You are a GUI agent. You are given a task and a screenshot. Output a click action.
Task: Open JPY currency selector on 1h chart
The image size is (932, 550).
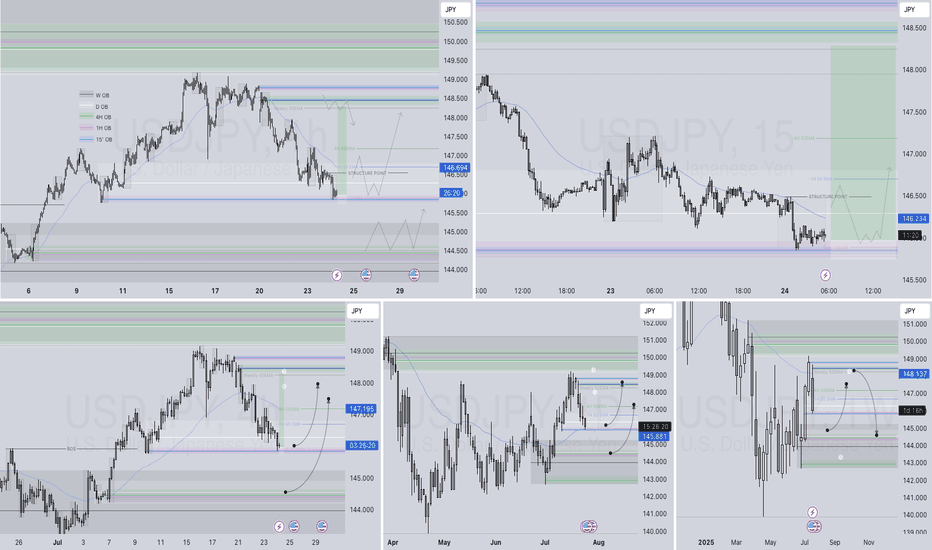click(455, 10)
